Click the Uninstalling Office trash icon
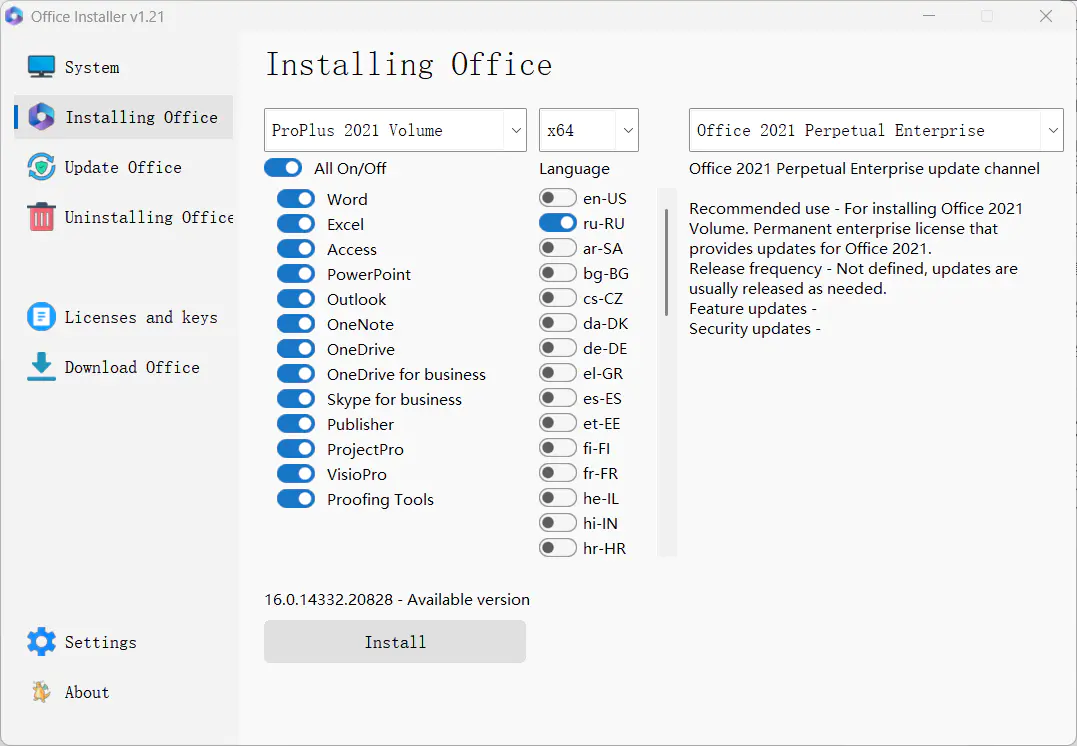This screenshot has height=746, width=1077. click(41, 217)
